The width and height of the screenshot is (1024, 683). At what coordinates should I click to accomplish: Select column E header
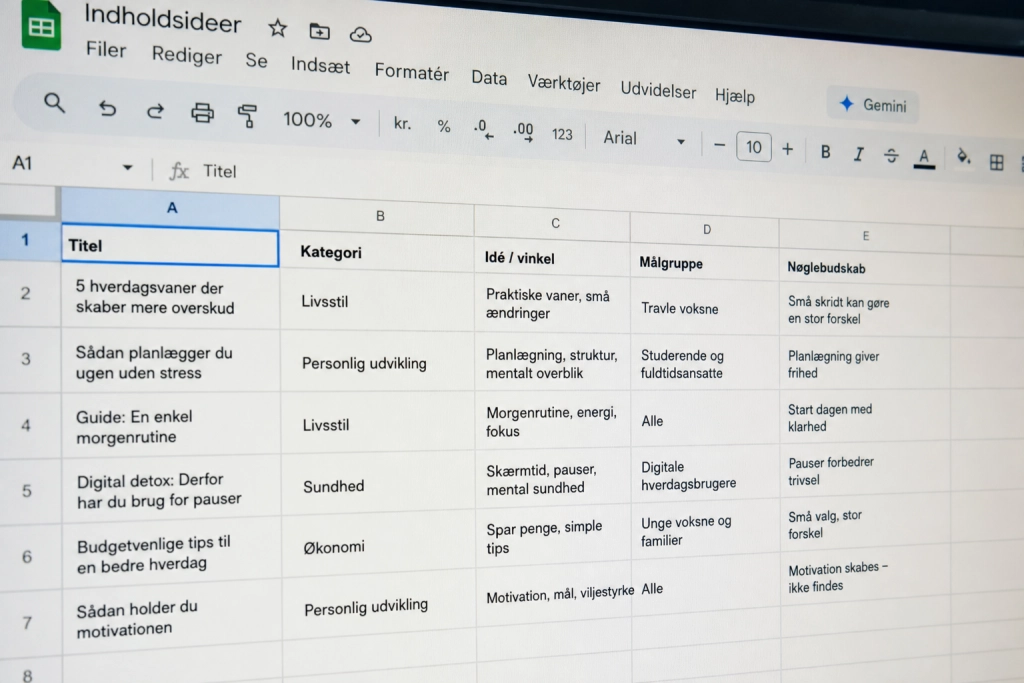tap(865, 236)
